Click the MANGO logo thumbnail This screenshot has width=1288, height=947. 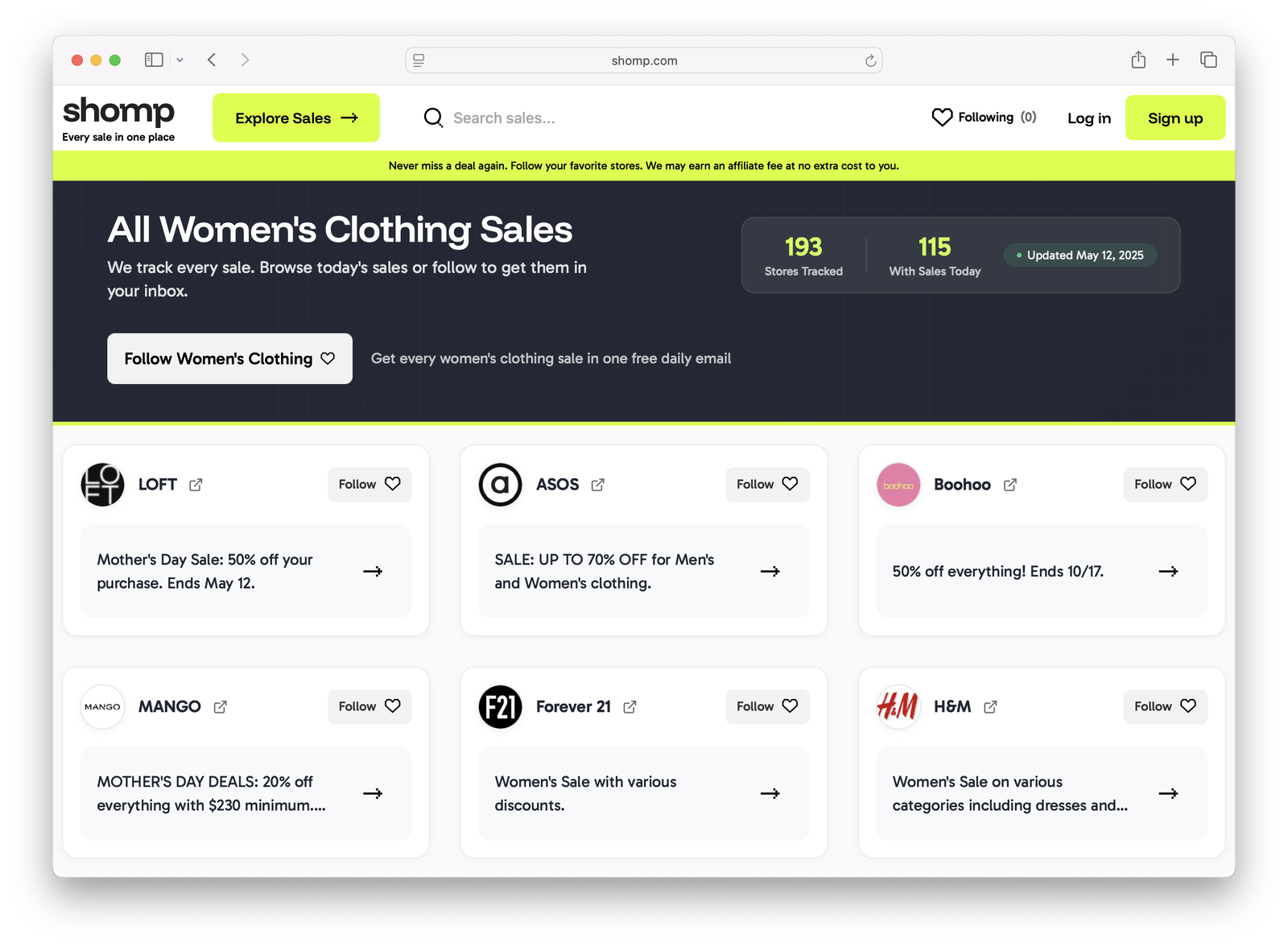pos(102,707)
